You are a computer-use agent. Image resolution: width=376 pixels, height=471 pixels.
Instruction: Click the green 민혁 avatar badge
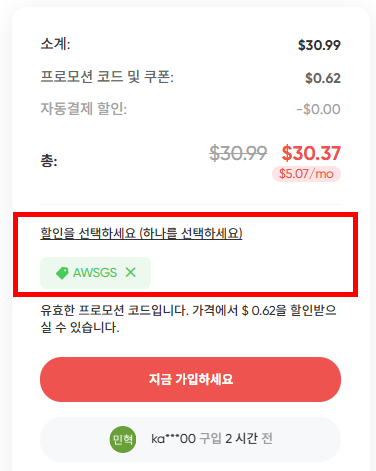click(x=123, y=439)
